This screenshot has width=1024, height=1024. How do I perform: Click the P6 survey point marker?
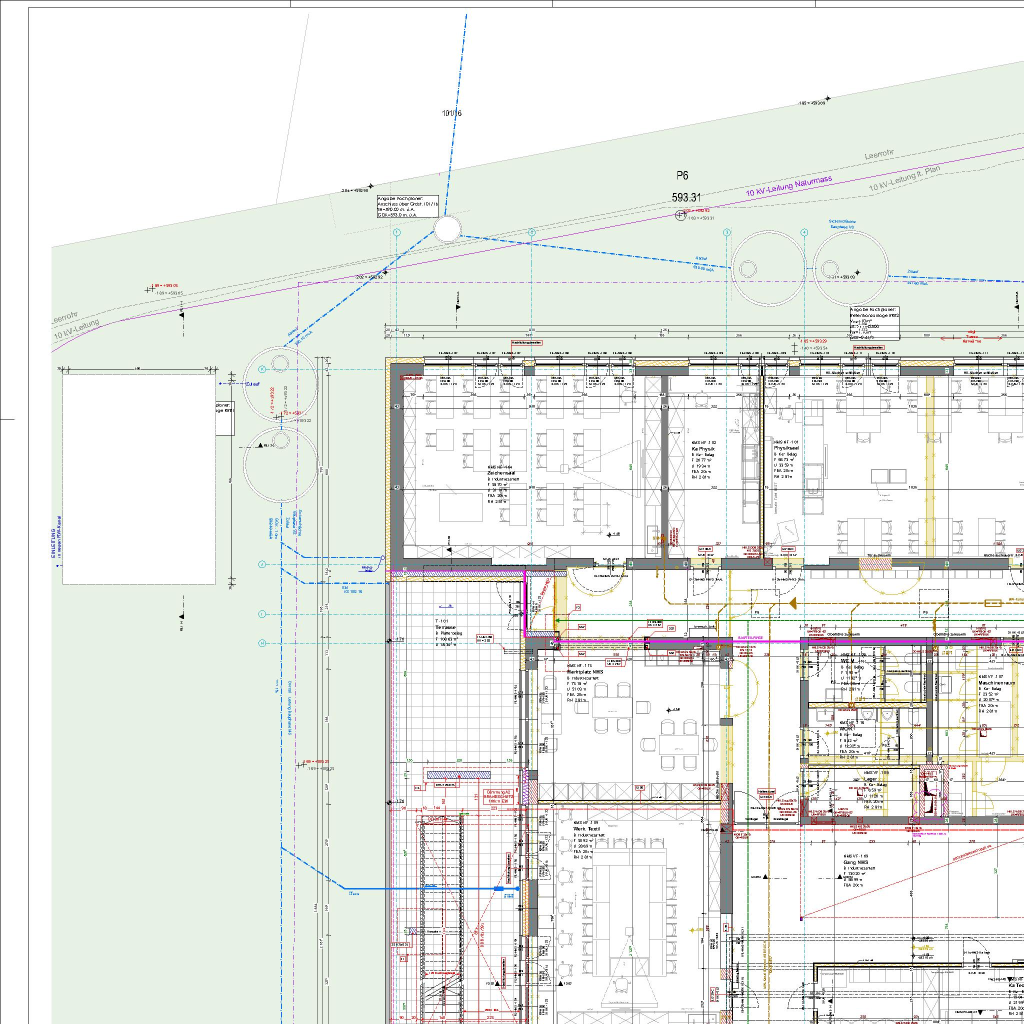[682, 214]
